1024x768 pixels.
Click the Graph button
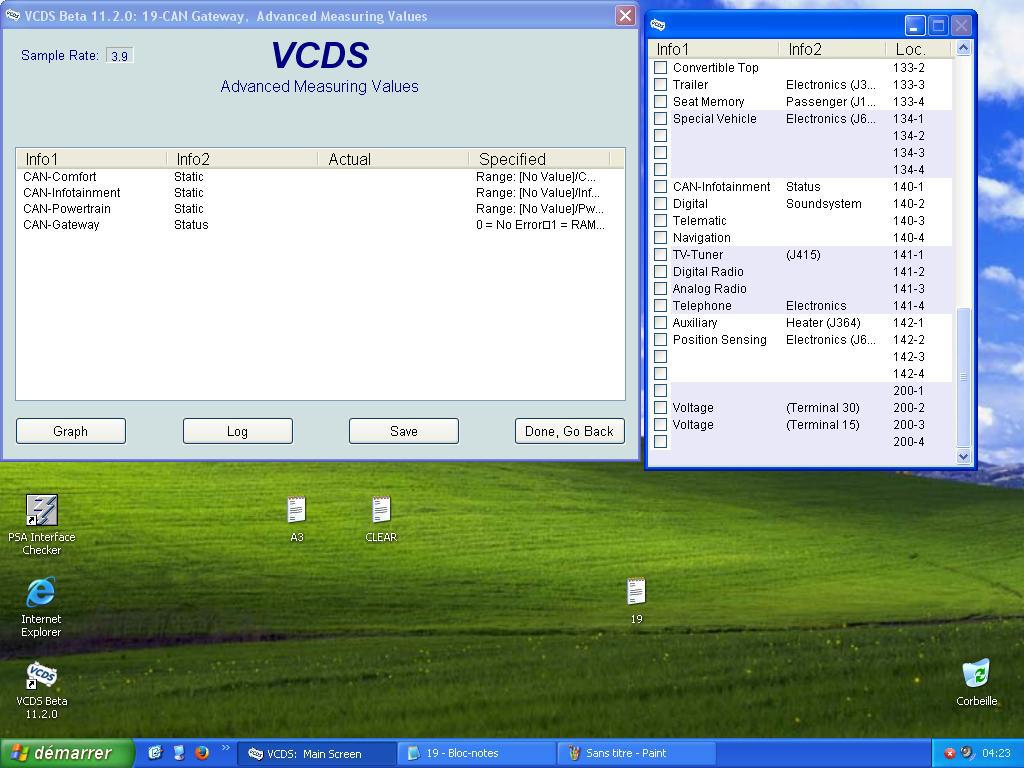click(x=71, y=431)
